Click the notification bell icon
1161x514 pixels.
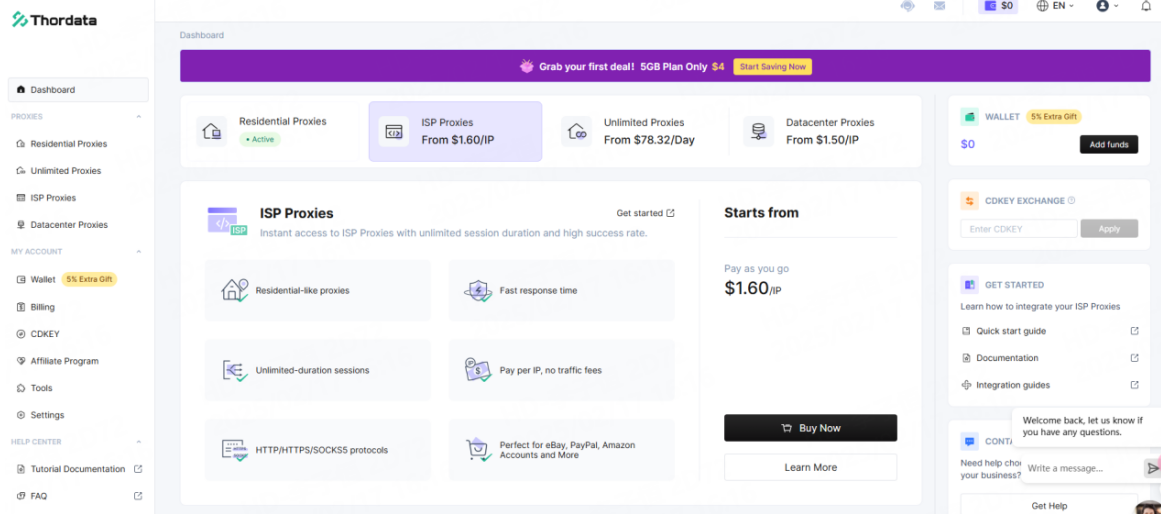[x=1146, y=6]
